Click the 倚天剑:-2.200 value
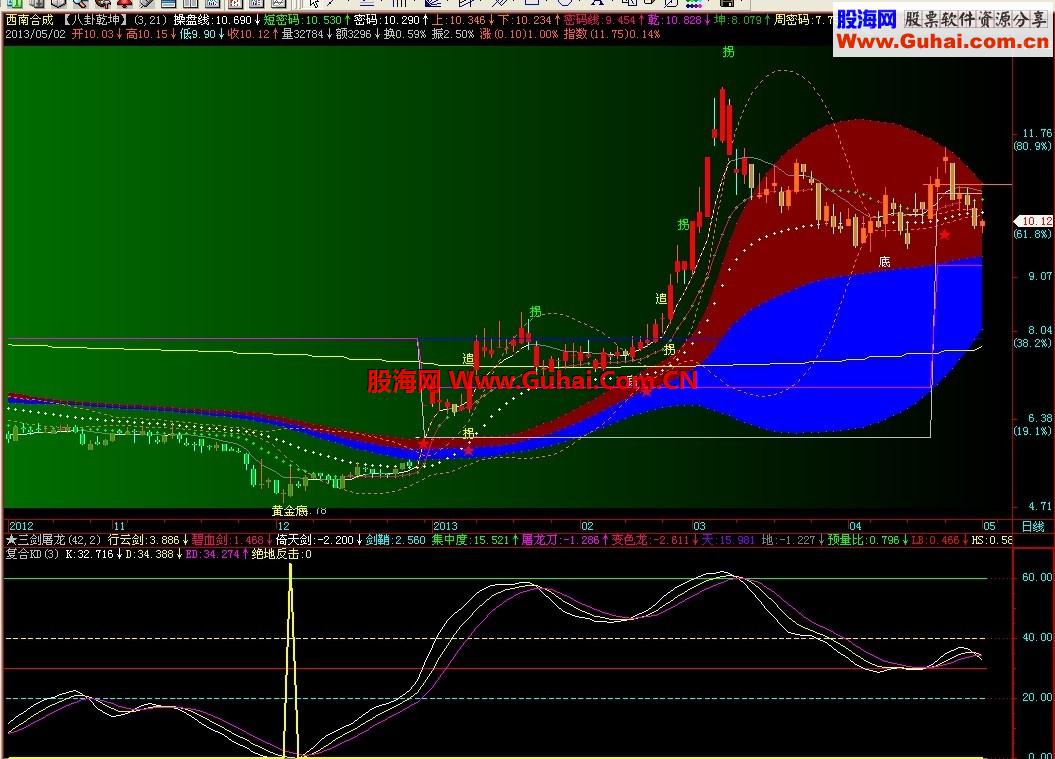The image size is (1055, 759). [x=315, y=540]
